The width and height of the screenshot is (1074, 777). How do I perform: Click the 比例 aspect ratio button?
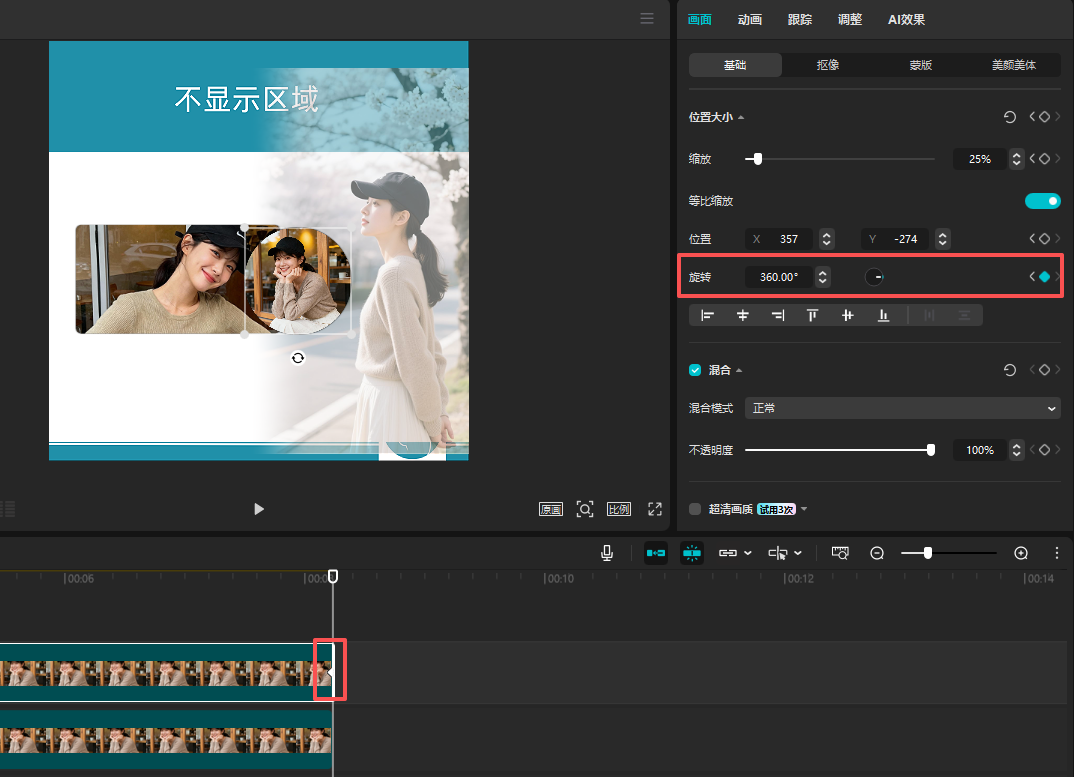point(619,509)
